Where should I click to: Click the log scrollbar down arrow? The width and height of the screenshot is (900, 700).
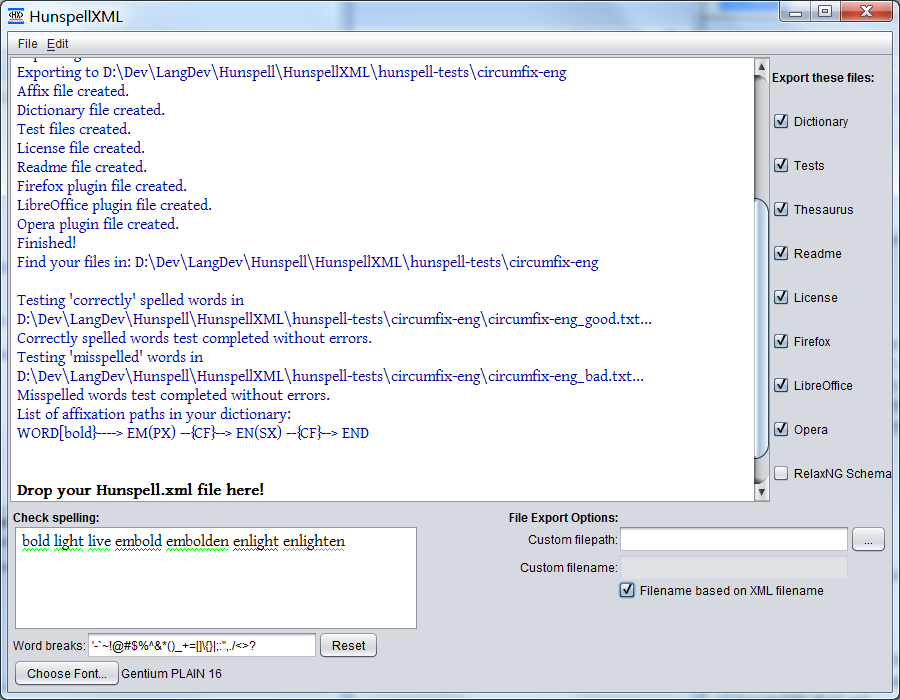(761, 492)
